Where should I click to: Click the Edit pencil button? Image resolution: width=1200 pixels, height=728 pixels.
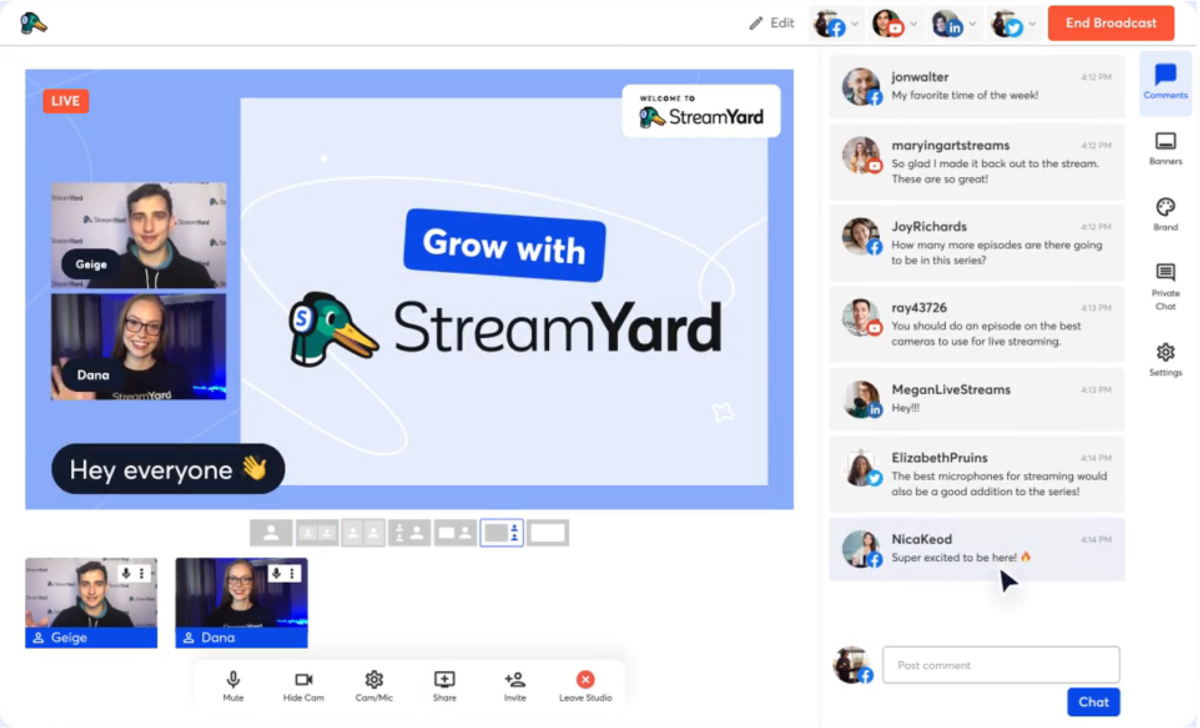pyautogui.click(x=772, y=23)
